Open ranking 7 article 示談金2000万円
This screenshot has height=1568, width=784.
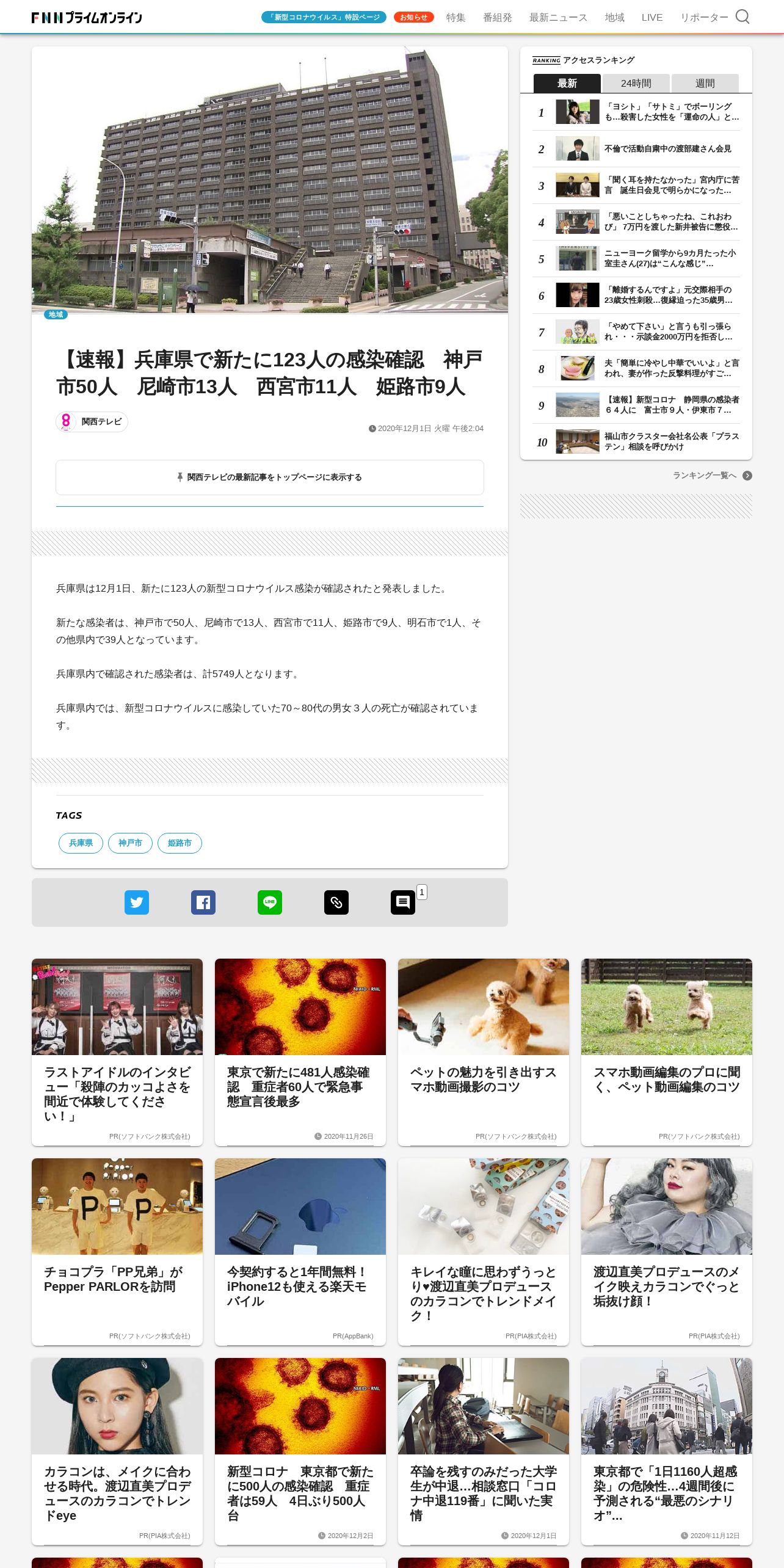[x=636, y=332]
